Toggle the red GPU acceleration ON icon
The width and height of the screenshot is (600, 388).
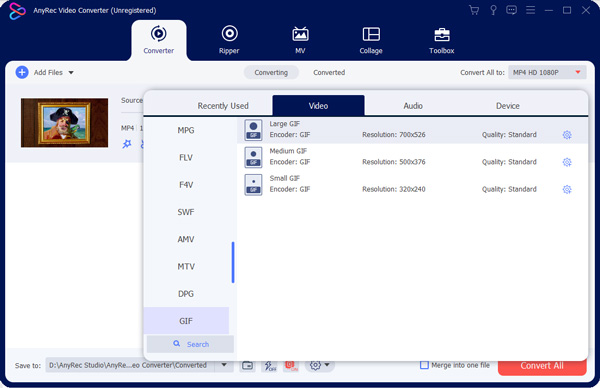(291, 366)
